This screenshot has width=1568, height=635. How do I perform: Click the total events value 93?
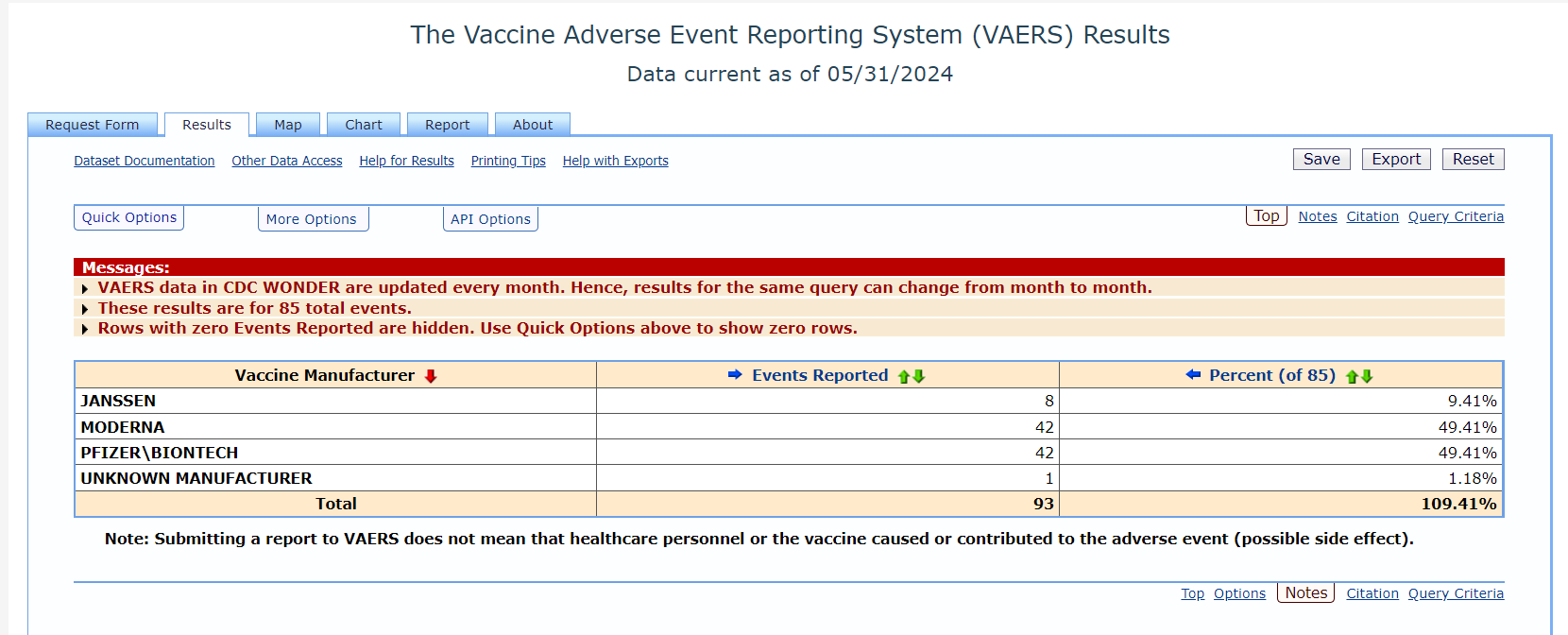[1044, 504]
